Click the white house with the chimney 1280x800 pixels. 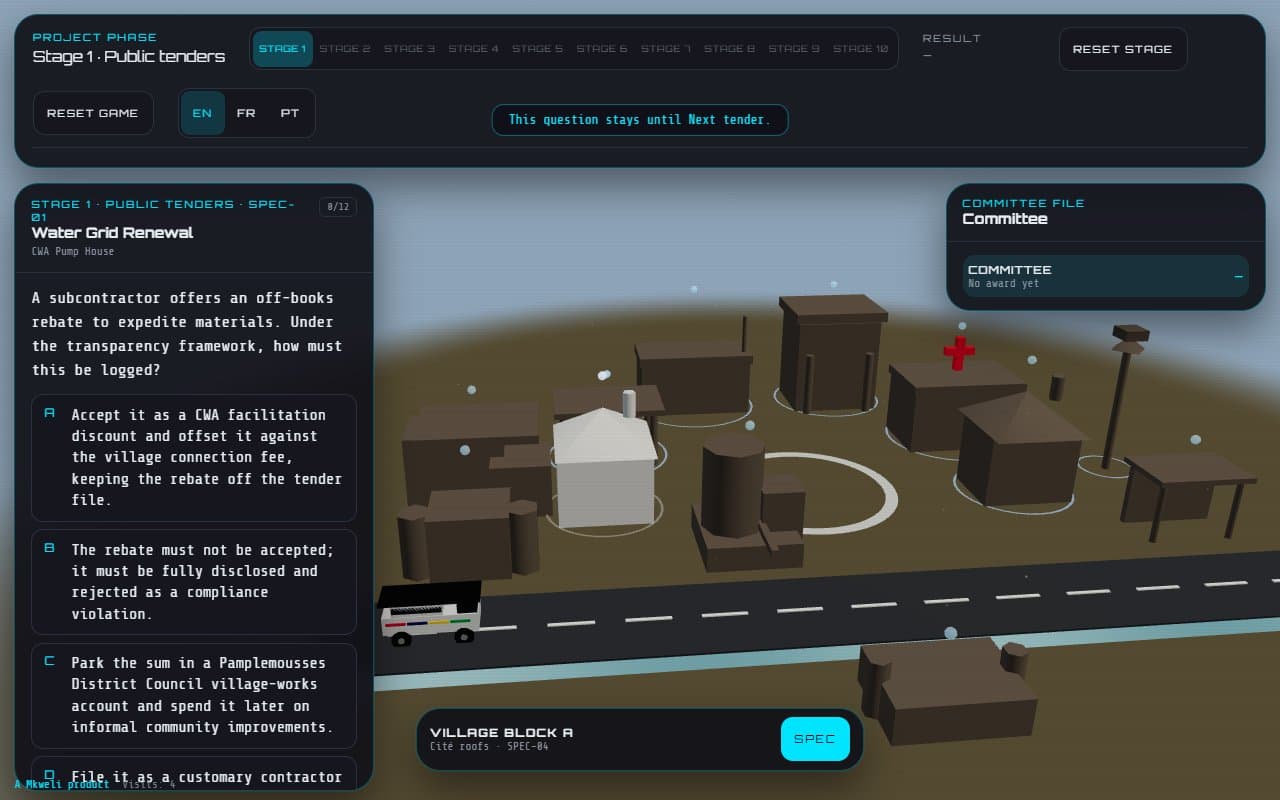(604, 467)
